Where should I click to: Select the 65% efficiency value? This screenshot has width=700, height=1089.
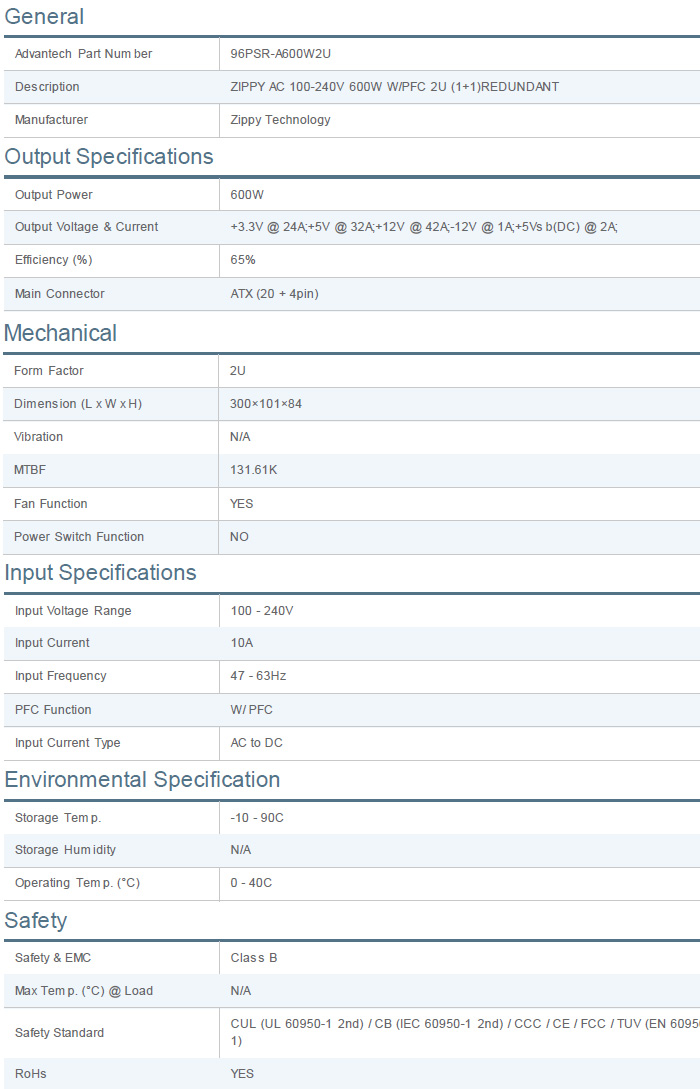tap(243, 260)
